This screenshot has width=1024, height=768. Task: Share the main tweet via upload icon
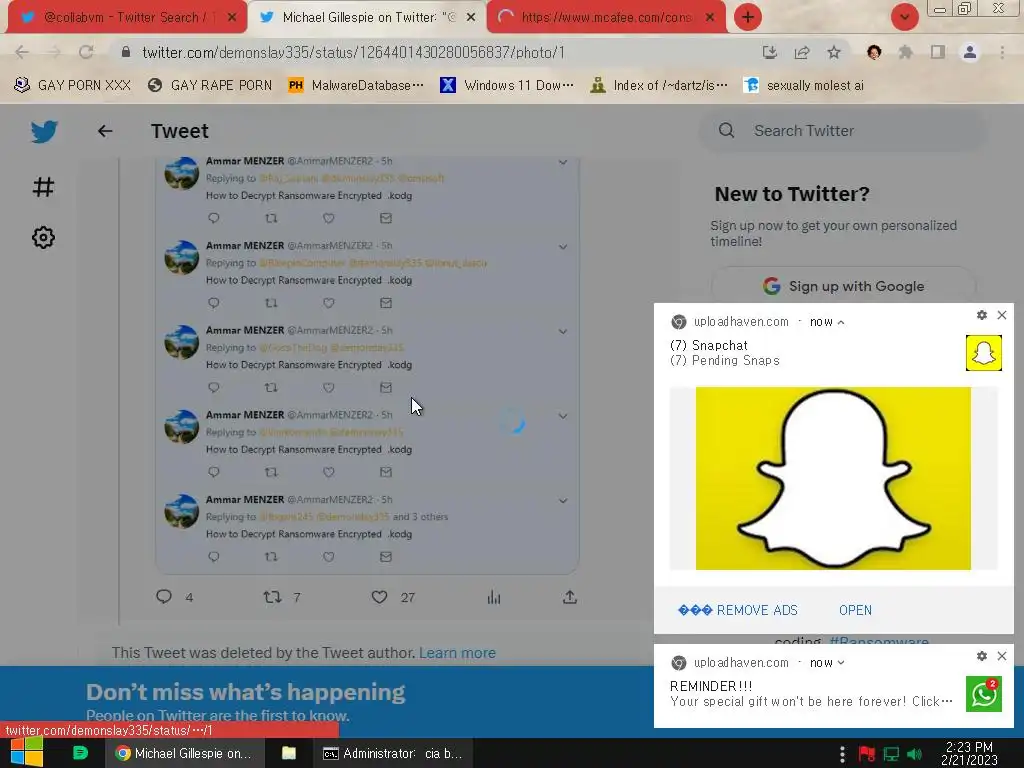569,597
